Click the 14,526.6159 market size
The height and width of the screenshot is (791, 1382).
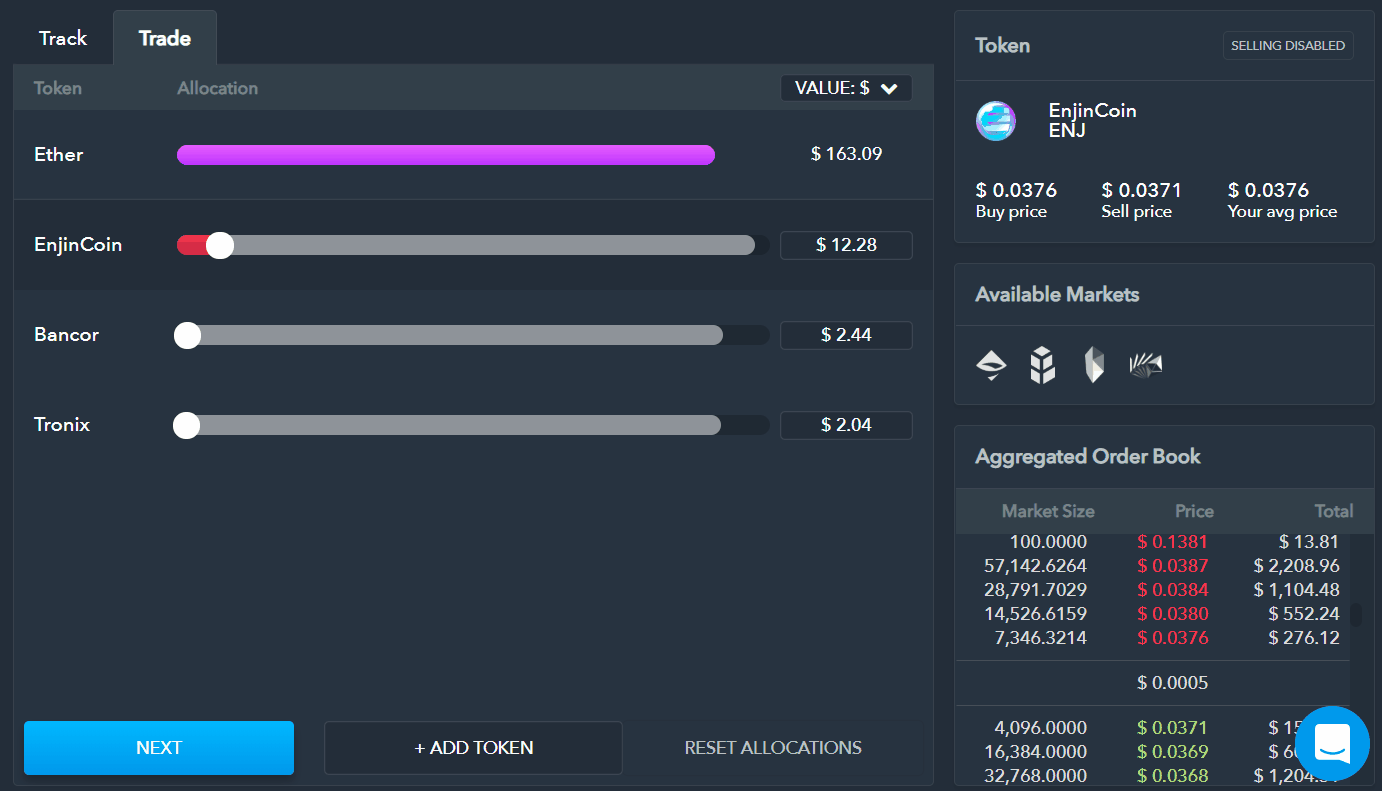pyautogui.click(x=1035, y=614)
